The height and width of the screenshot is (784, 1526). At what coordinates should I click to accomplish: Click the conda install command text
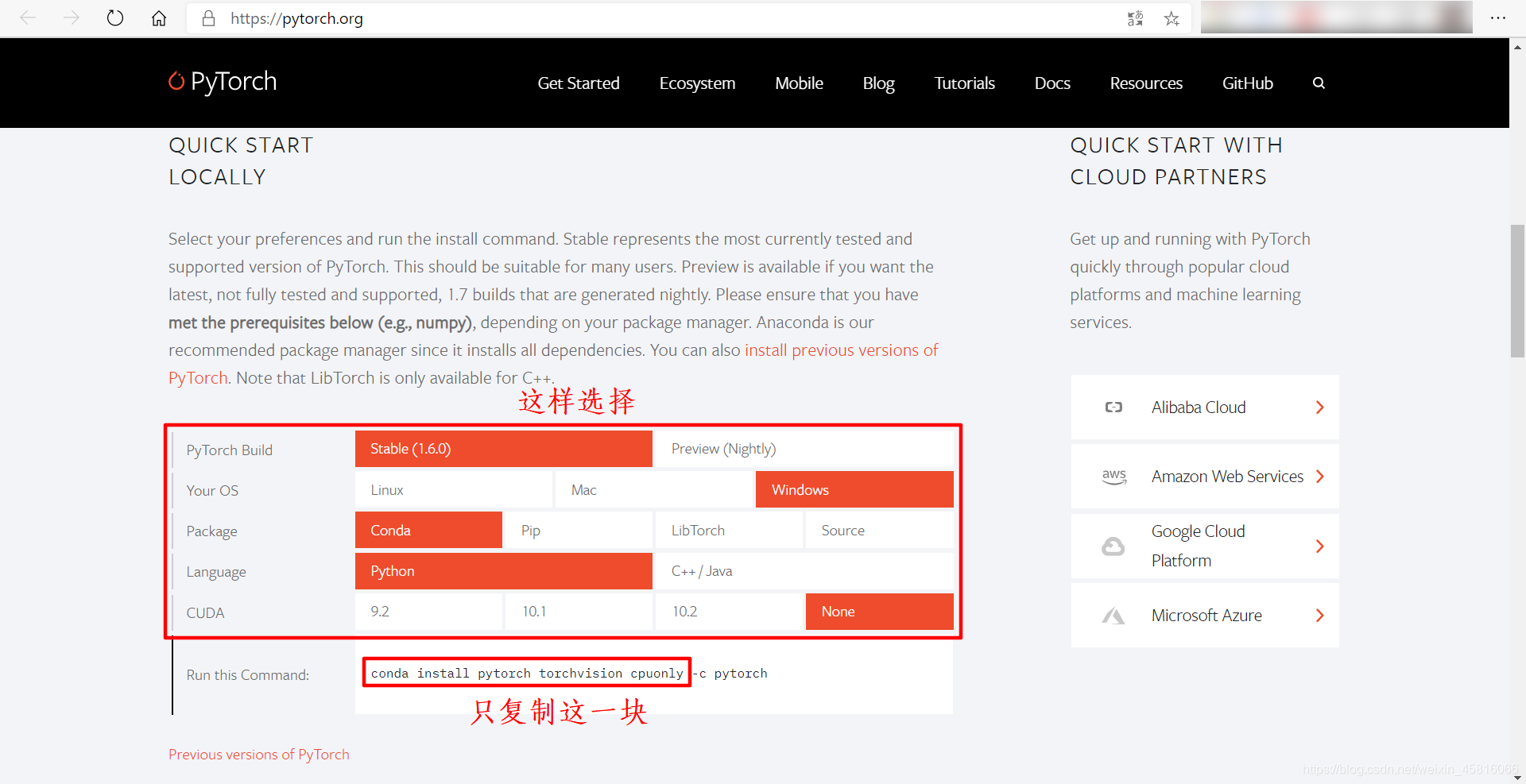[569, 674]
